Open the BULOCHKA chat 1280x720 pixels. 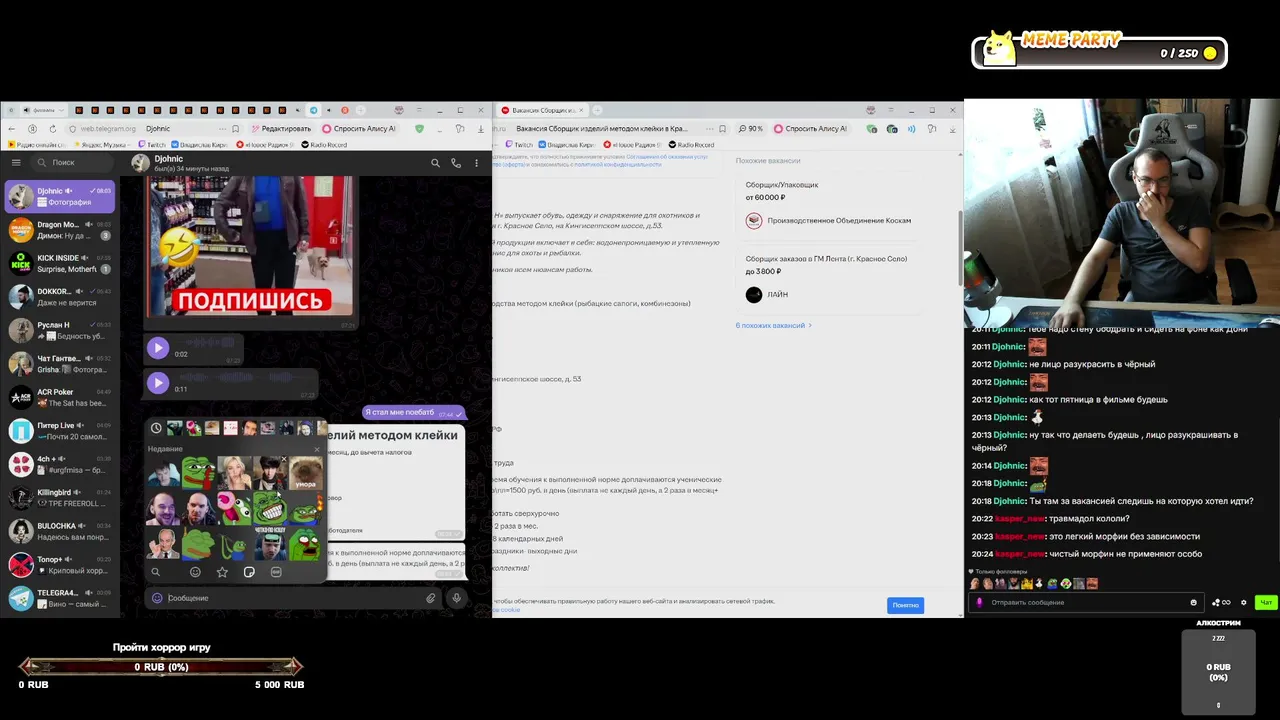pos(60,531)
